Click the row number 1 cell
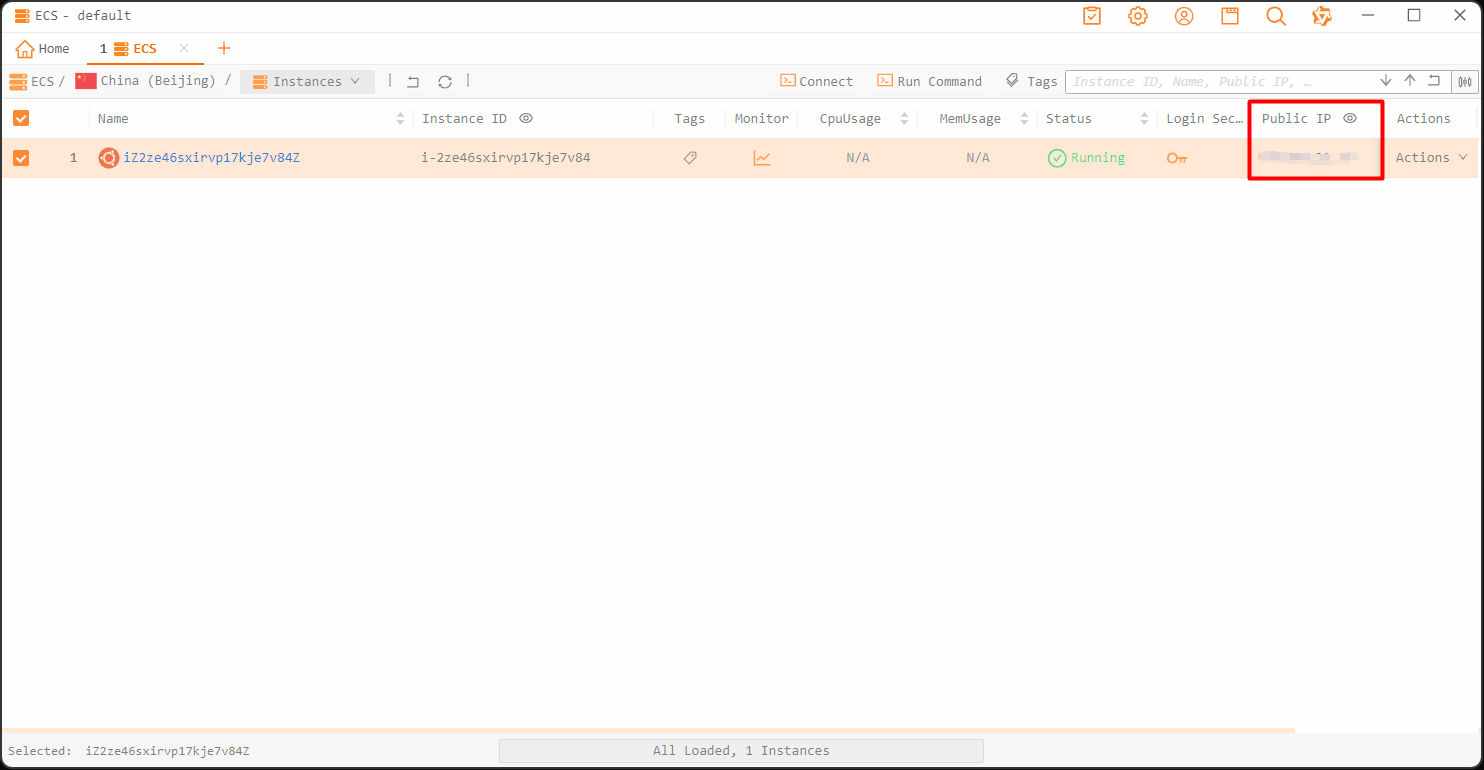Image resolution: width=1484 pixels, height=770 pixels. pos(73,158)
